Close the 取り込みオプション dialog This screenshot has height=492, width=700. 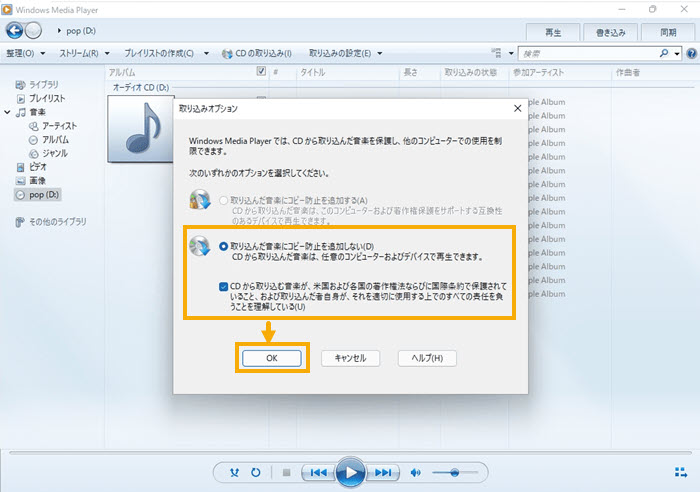pyautogui.click(x=517, y=108)
